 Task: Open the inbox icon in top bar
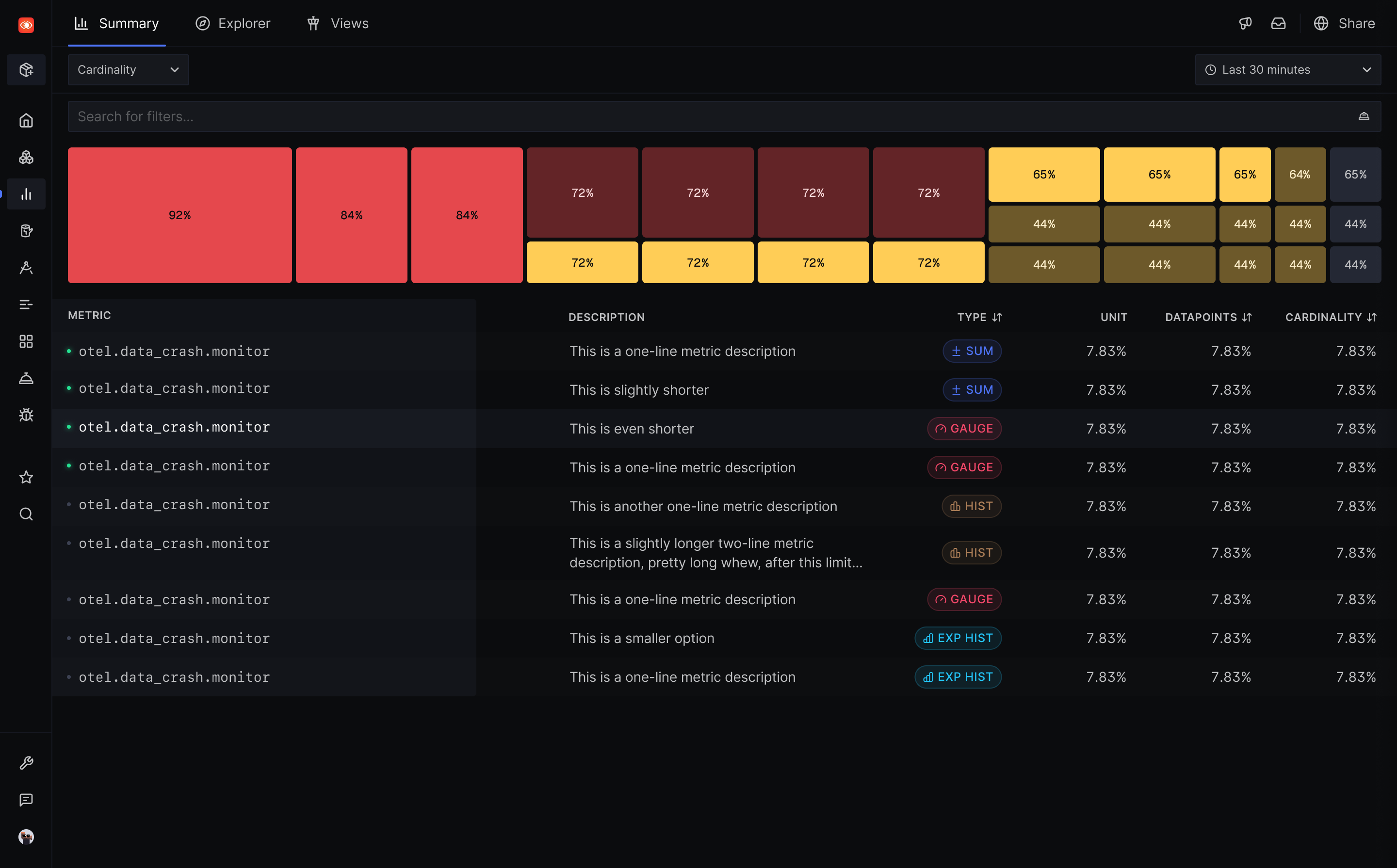click(1278, 24)
